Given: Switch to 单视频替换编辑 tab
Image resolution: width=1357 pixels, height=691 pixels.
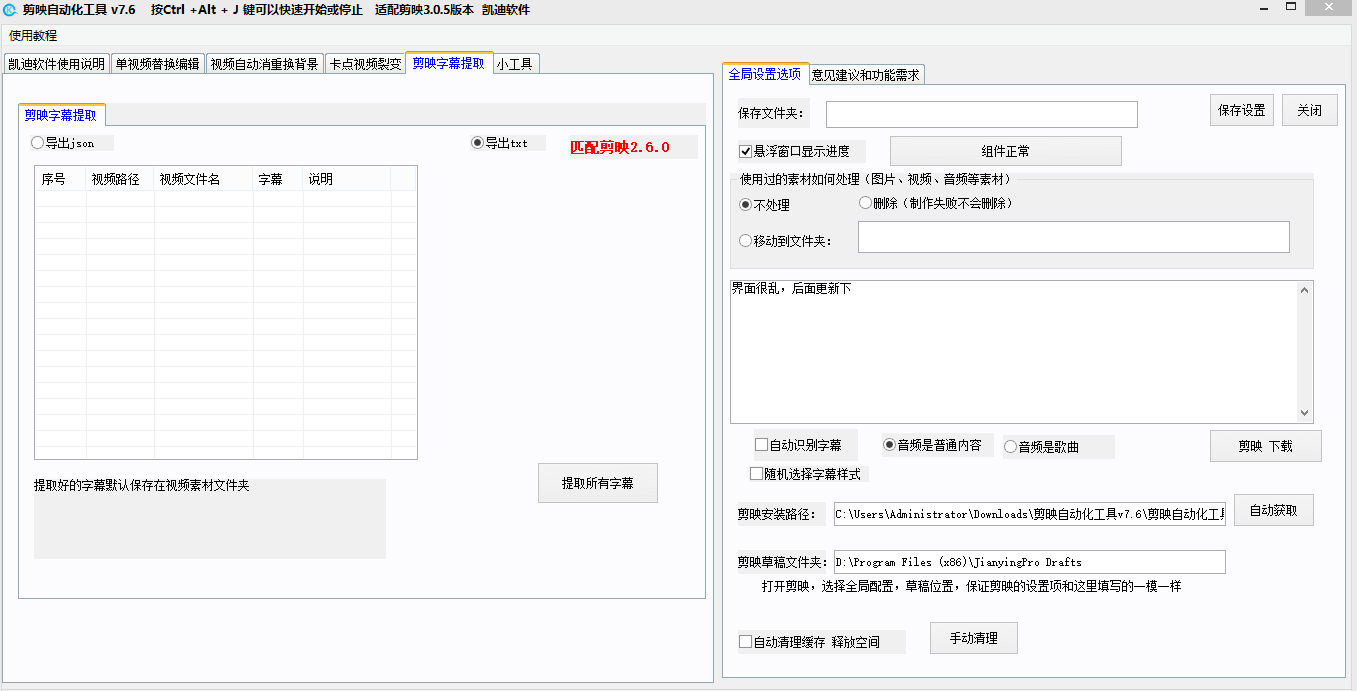Looking at the screenshot, I should [x=157, y=64].
